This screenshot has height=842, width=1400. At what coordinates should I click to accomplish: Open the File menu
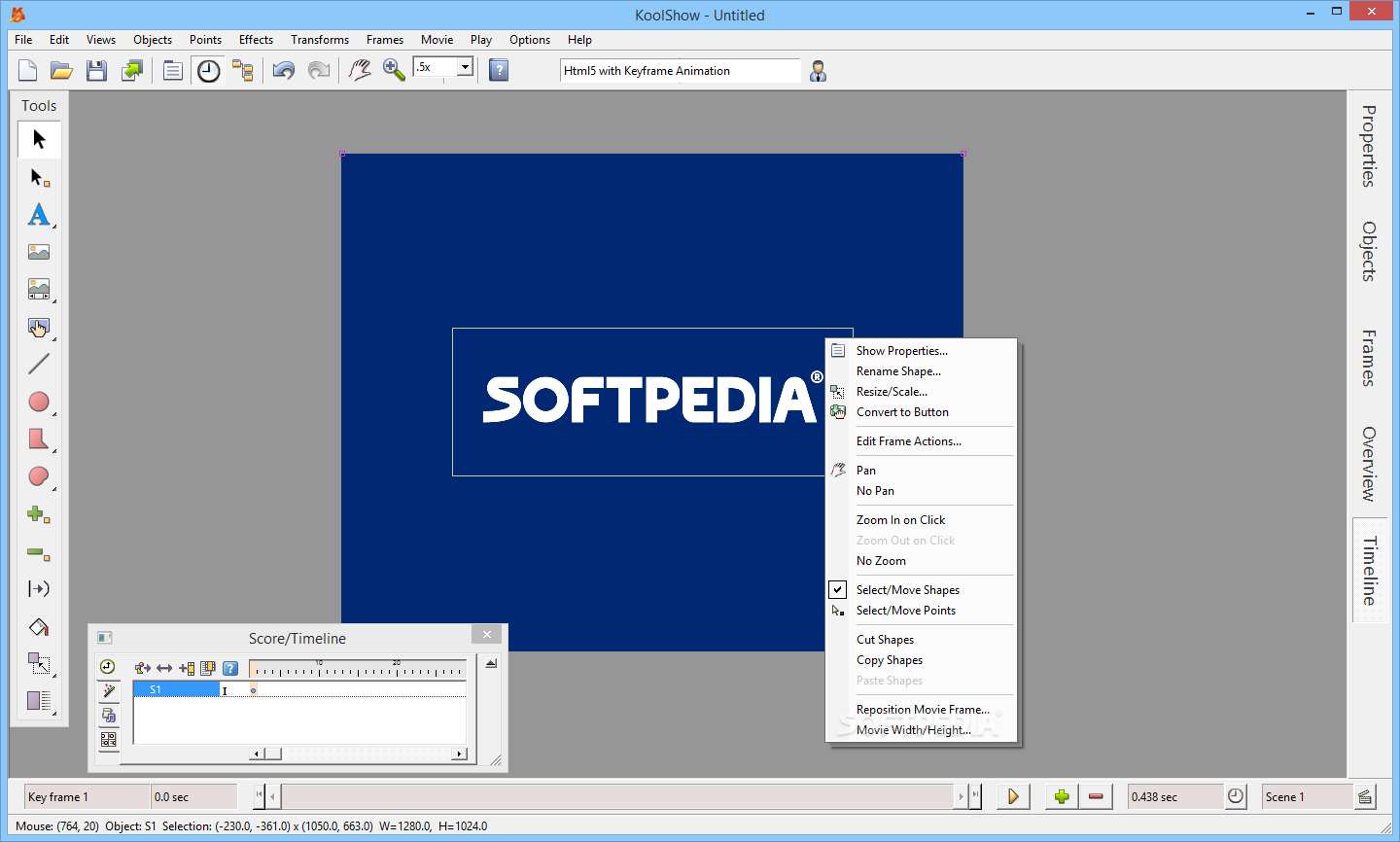pyautogui.click(x=23, y=40)
